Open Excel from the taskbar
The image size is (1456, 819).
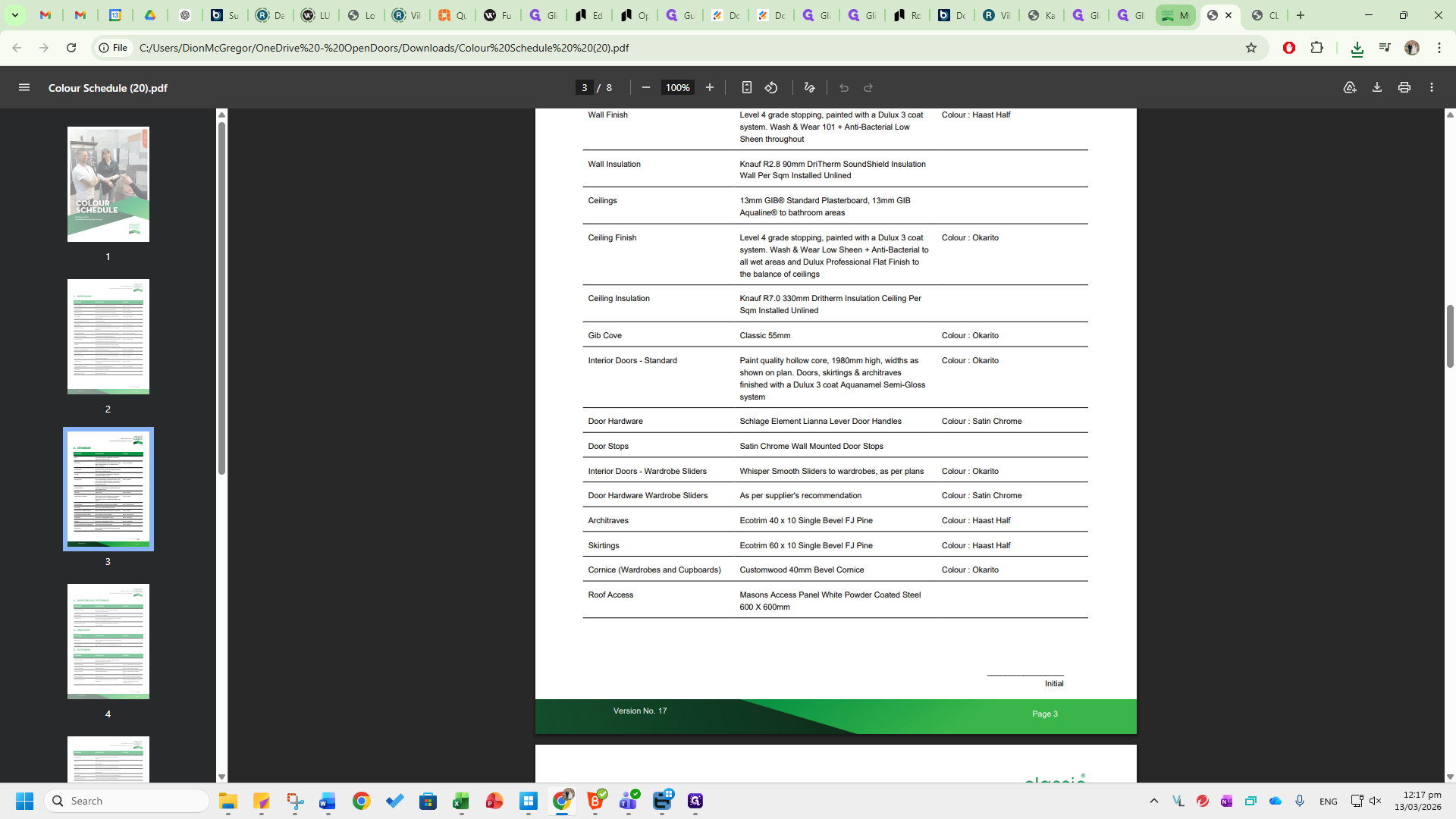click(x=461, y=802)
